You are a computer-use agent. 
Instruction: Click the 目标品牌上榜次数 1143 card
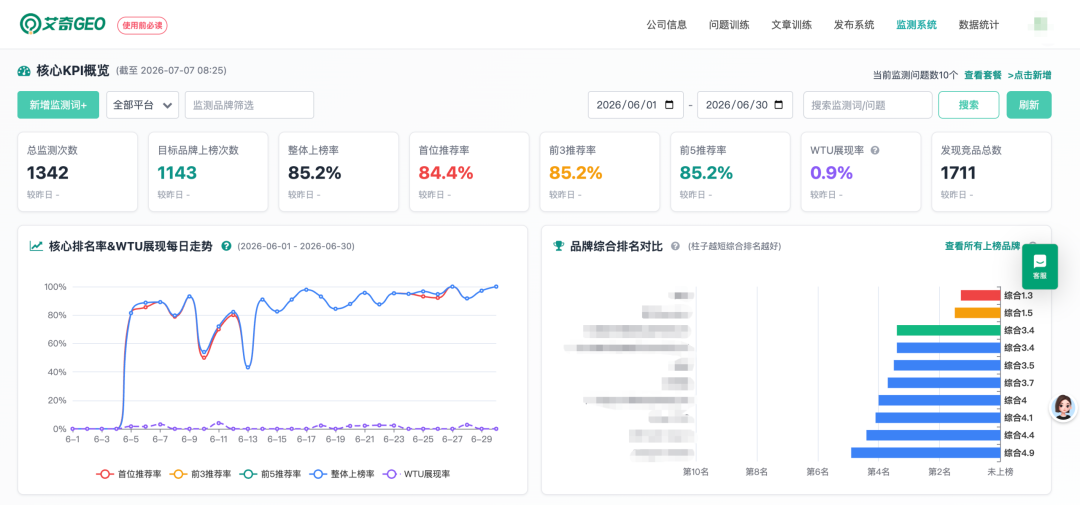coord(208,172)
